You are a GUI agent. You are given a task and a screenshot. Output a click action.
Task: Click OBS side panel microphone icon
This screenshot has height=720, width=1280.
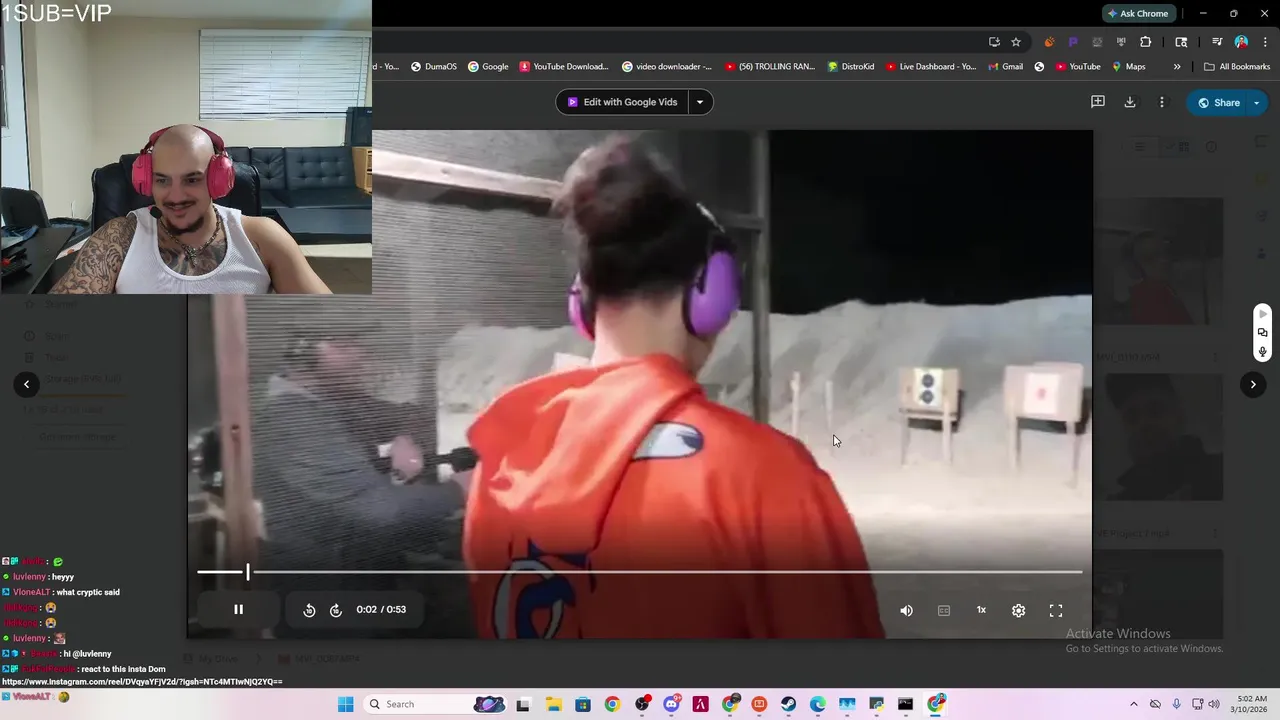(1262, 351)
